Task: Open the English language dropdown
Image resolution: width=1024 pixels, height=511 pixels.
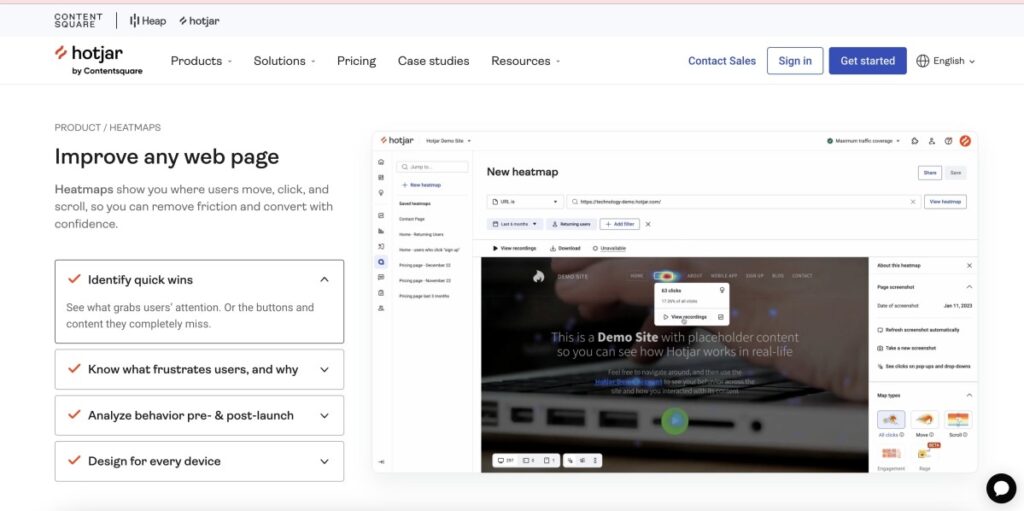Action: tap(946, 61)
